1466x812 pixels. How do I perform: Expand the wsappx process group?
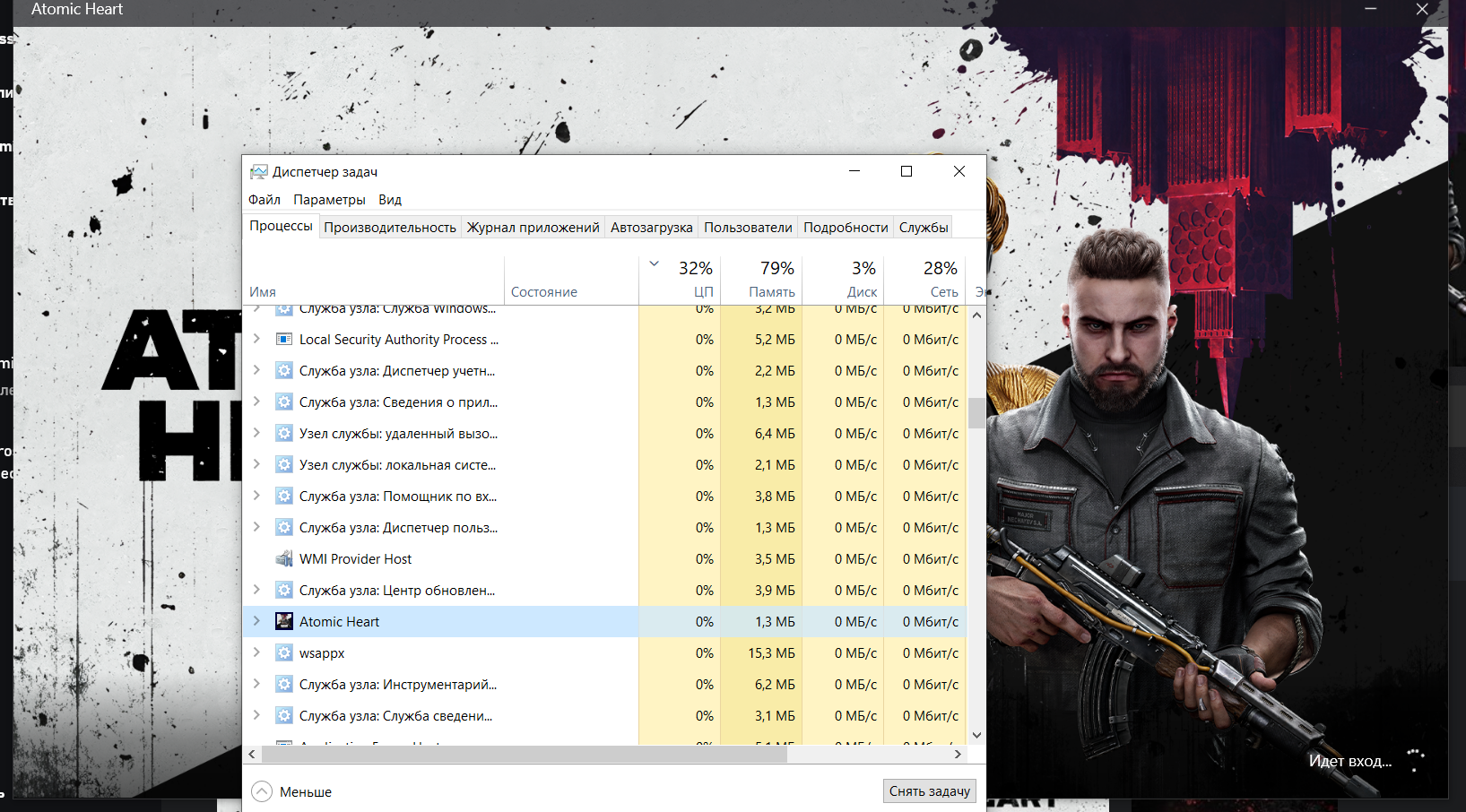point(256,652)
